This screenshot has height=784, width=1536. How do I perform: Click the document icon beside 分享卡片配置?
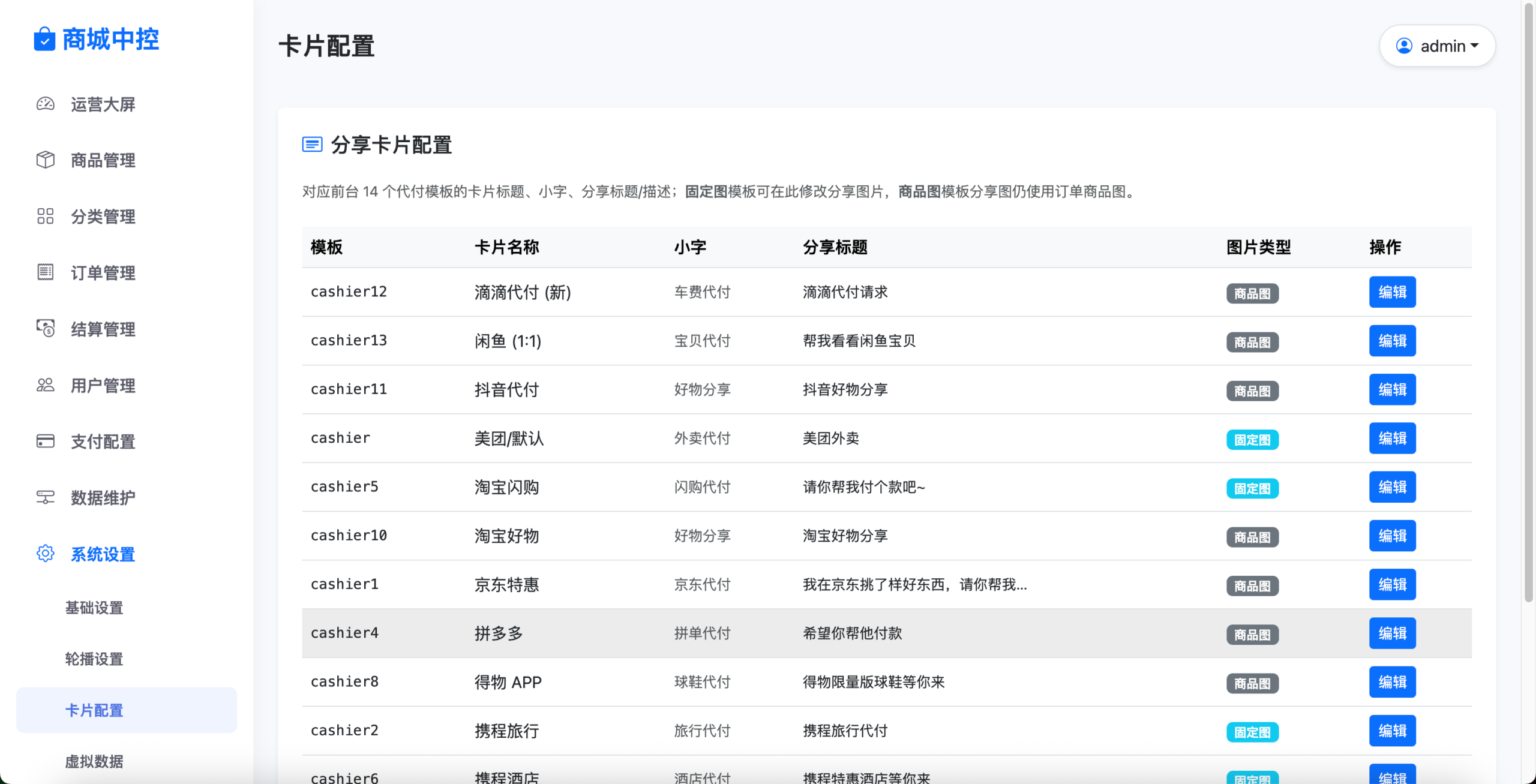click(312, 145)
